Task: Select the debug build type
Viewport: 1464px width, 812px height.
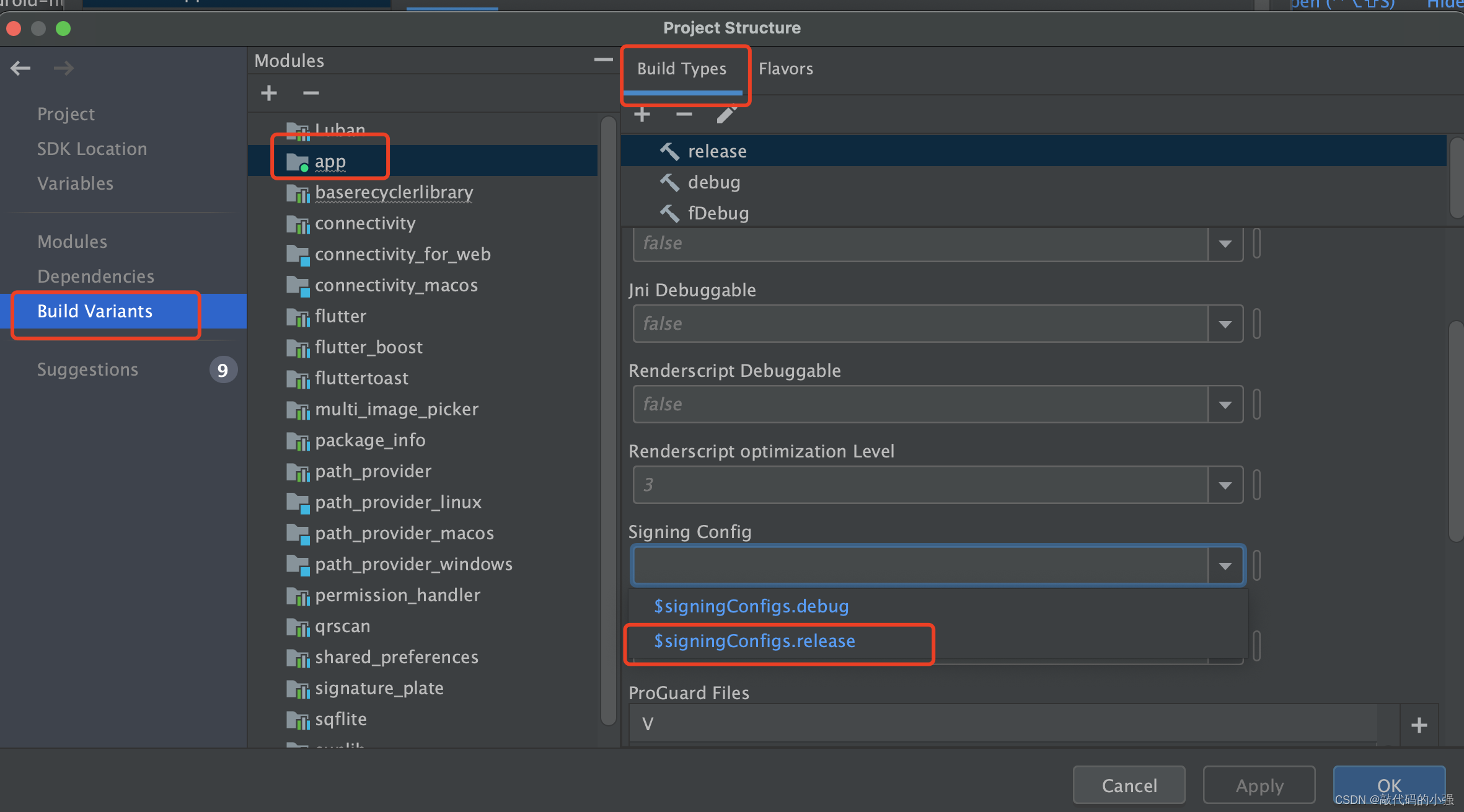Action: click(x=713, y=183)
